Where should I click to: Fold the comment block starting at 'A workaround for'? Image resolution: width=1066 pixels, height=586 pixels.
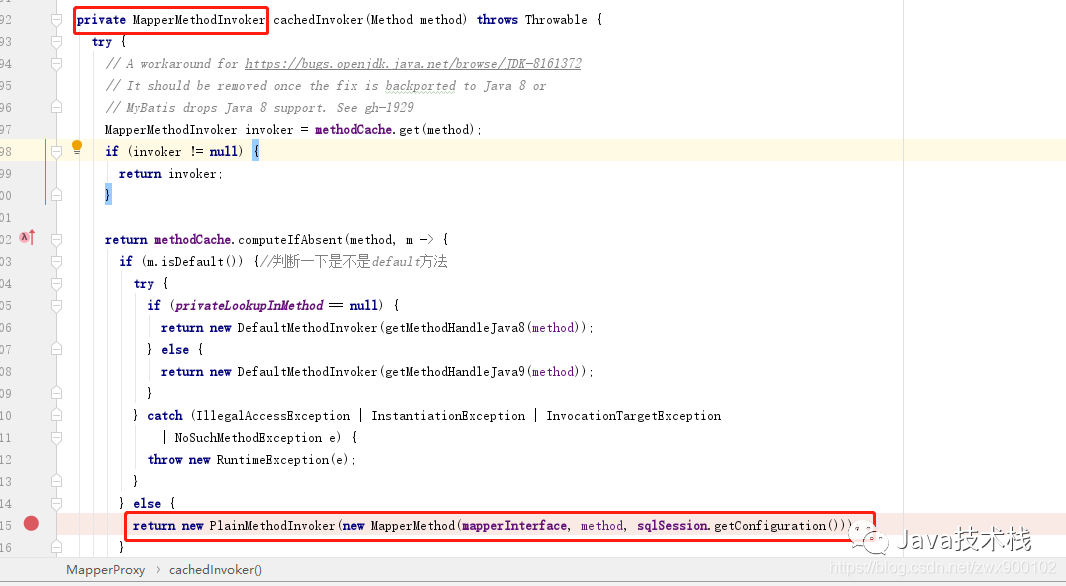[x=56, y=63]
